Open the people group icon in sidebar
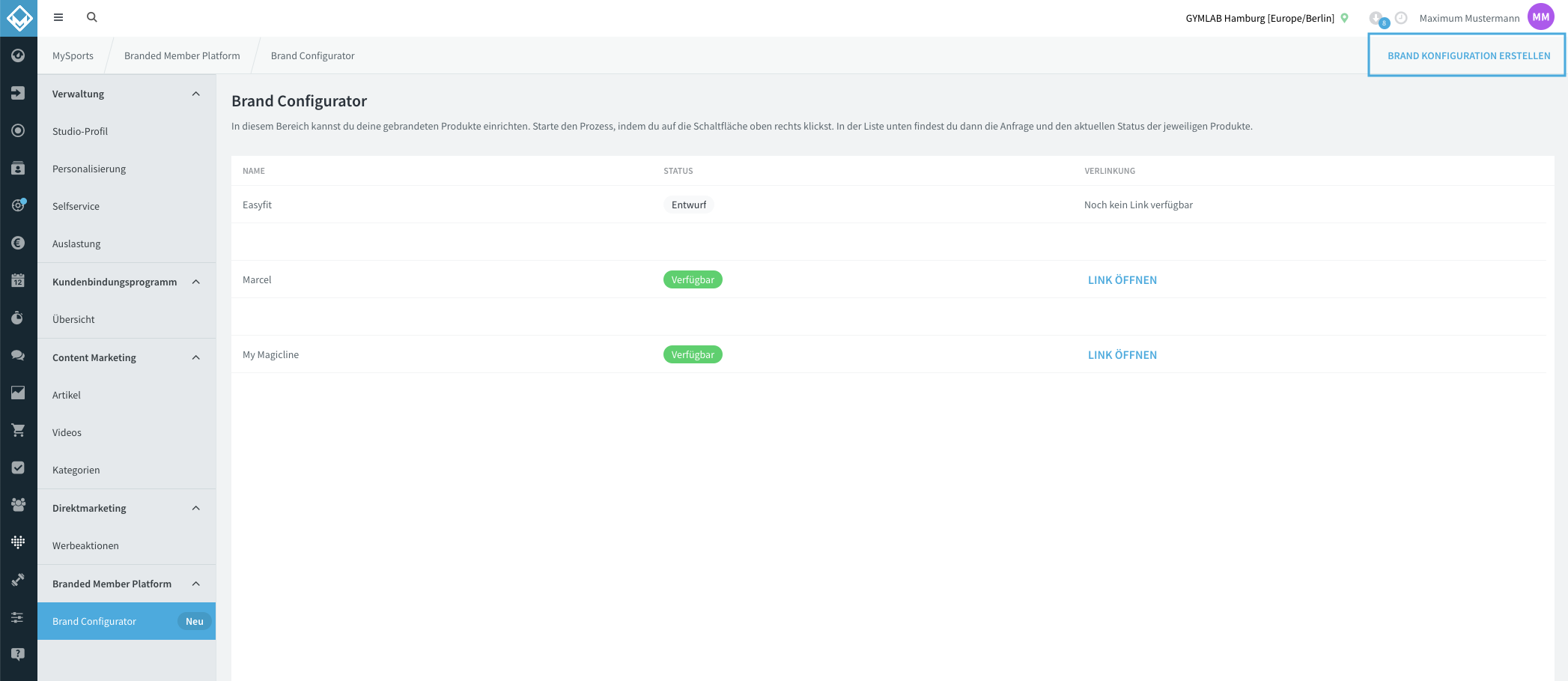Image resolution: width=1568 pixels, height=681 pixels. pyautogui.click(x=18, y=505)
